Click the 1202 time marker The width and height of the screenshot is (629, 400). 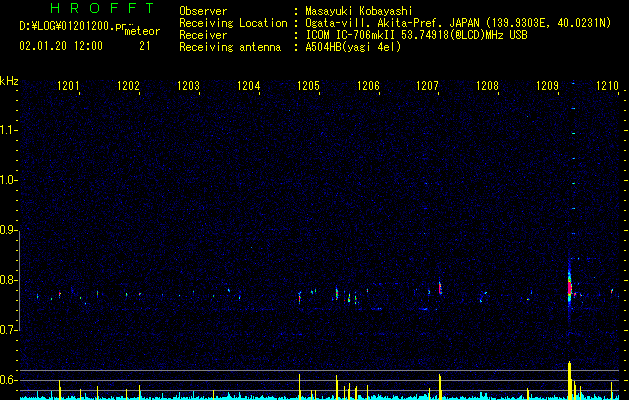tap(128, 86)
